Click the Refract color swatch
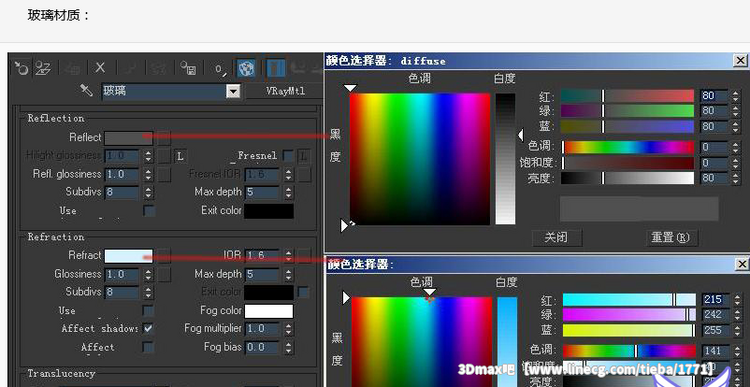 coord(129,256)
